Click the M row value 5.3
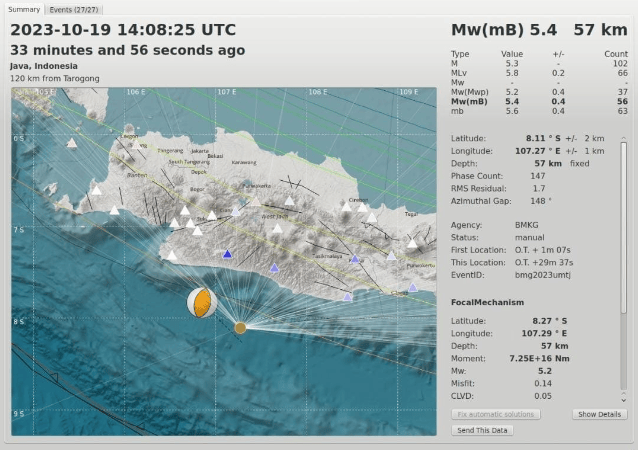638x450 pixels. 512,63
